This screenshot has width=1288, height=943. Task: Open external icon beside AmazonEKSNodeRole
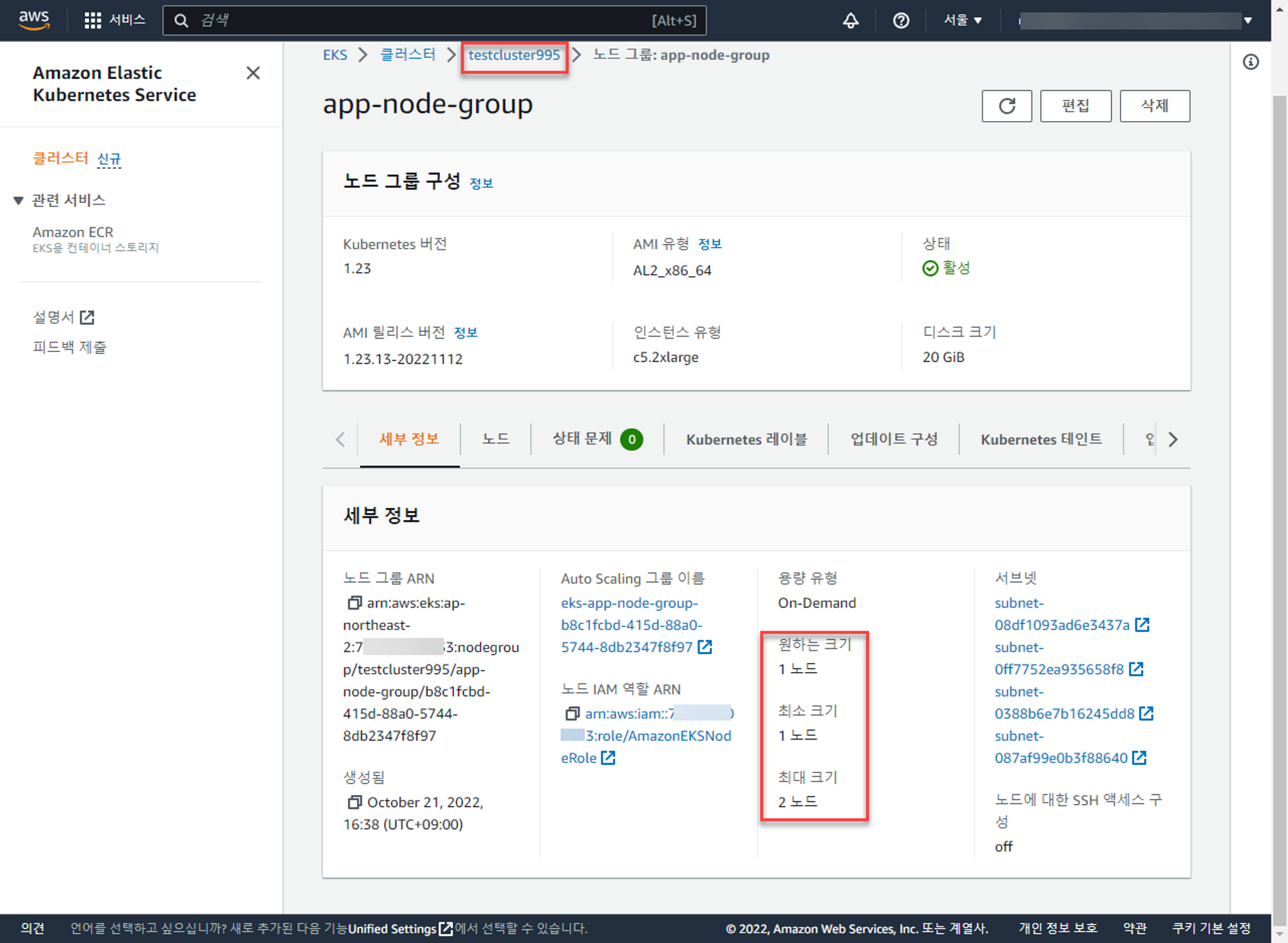608,758
